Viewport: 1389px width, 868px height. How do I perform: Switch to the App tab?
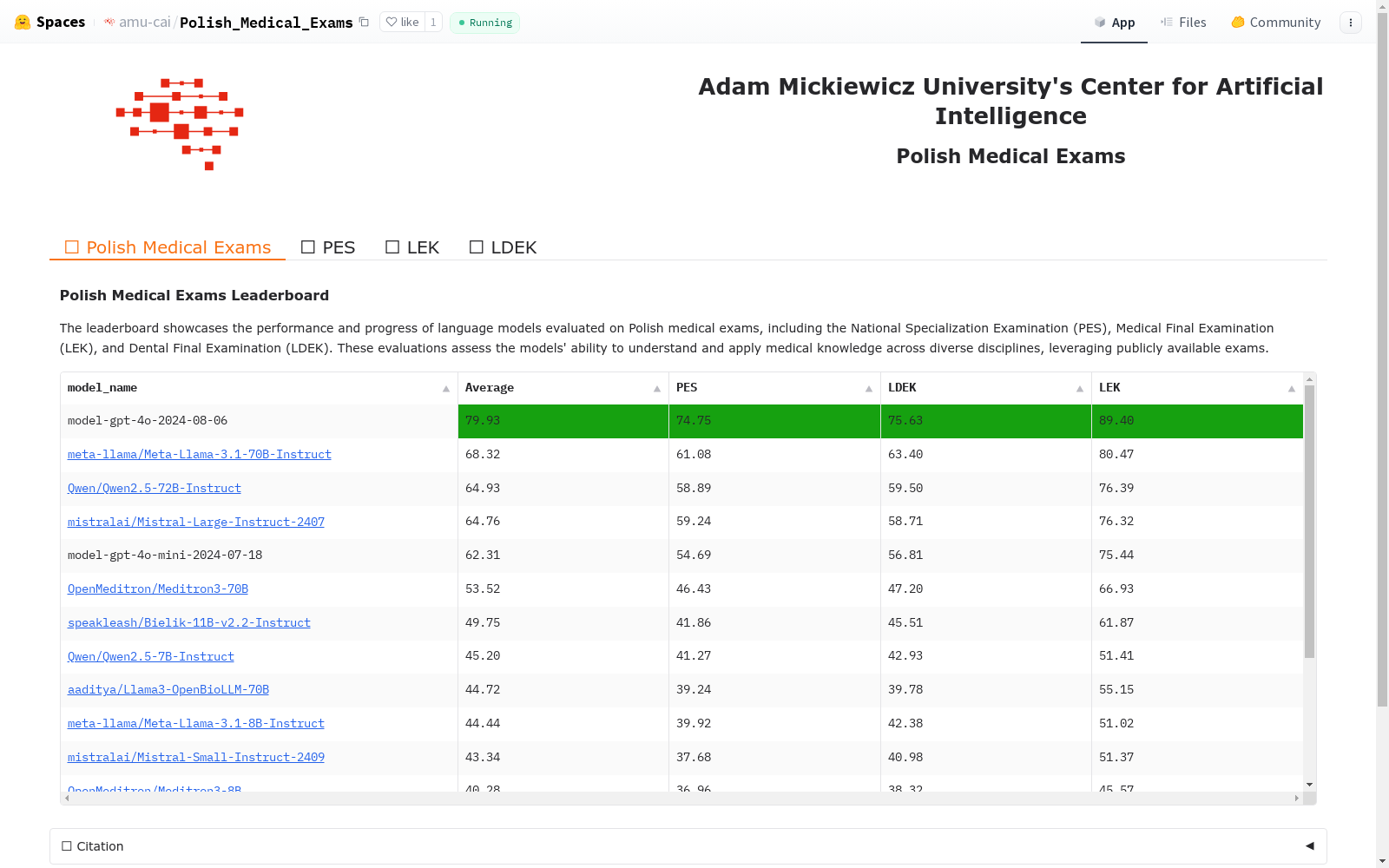pyautogui.click(x=1115, y=23)
